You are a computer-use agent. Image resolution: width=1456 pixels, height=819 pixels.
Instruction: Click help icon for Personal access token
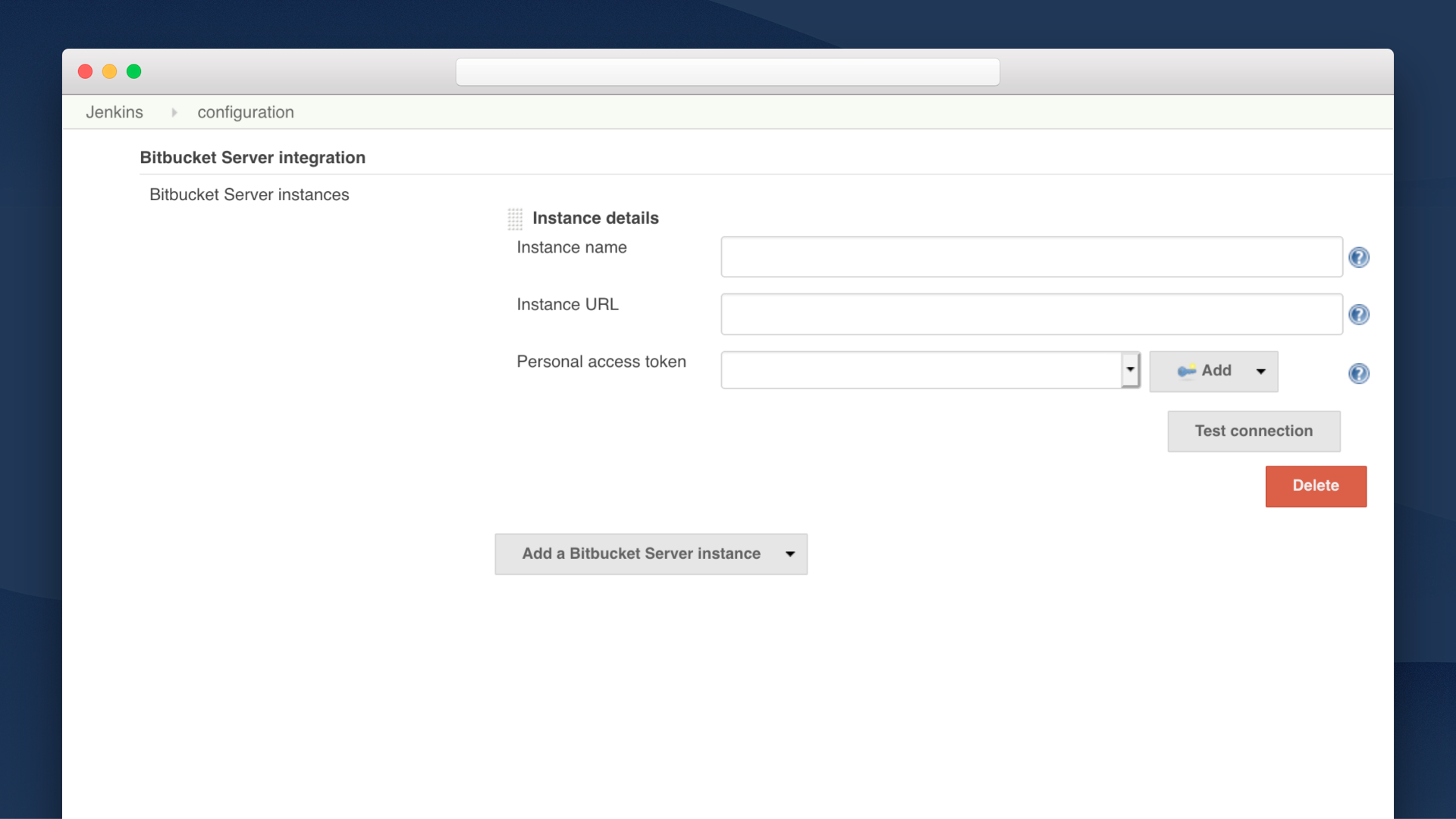click(x=1358, y=373)
